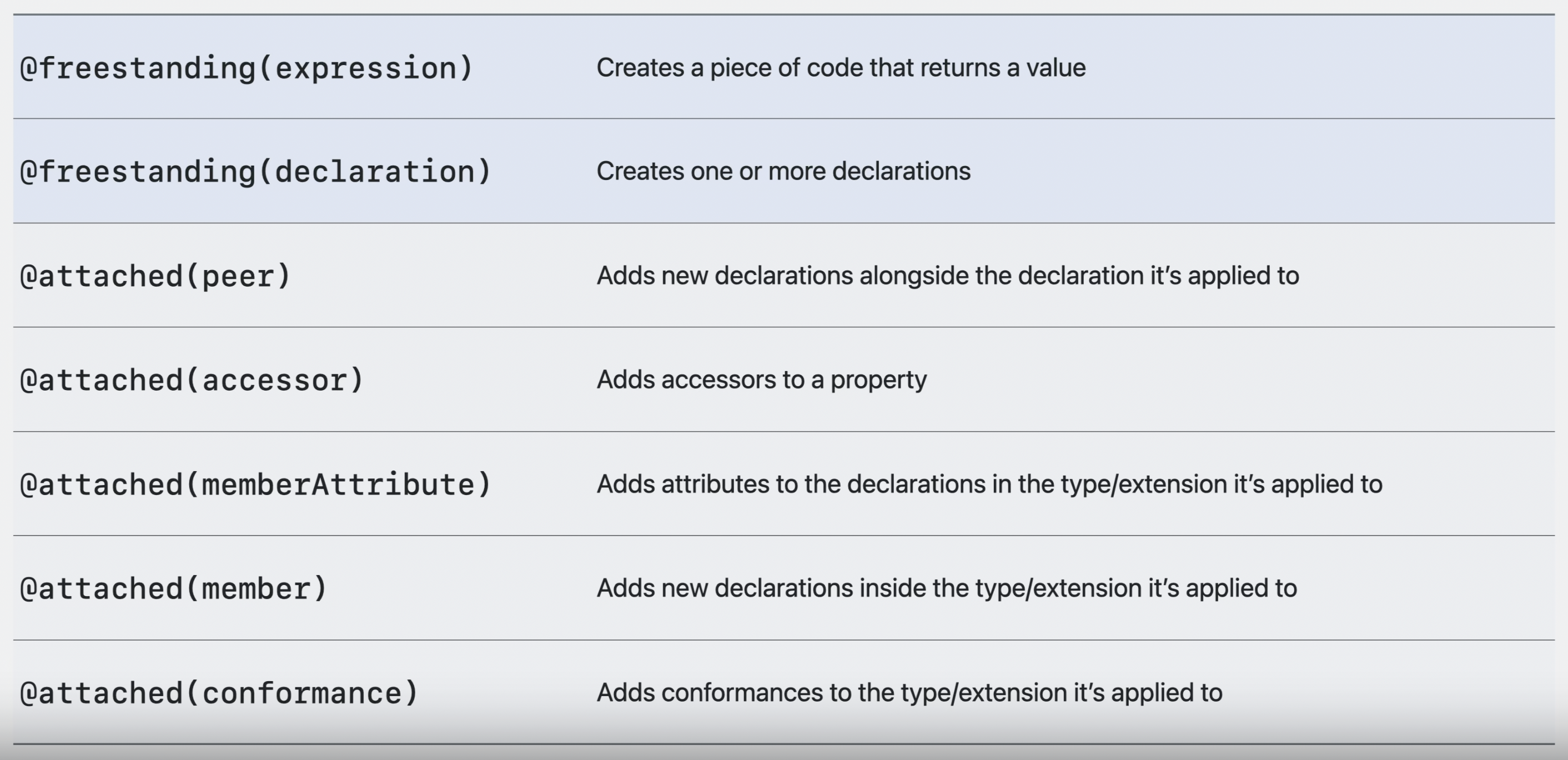
Task: Click the 'Adds attributes to the declarations' description
Action: 989,484
